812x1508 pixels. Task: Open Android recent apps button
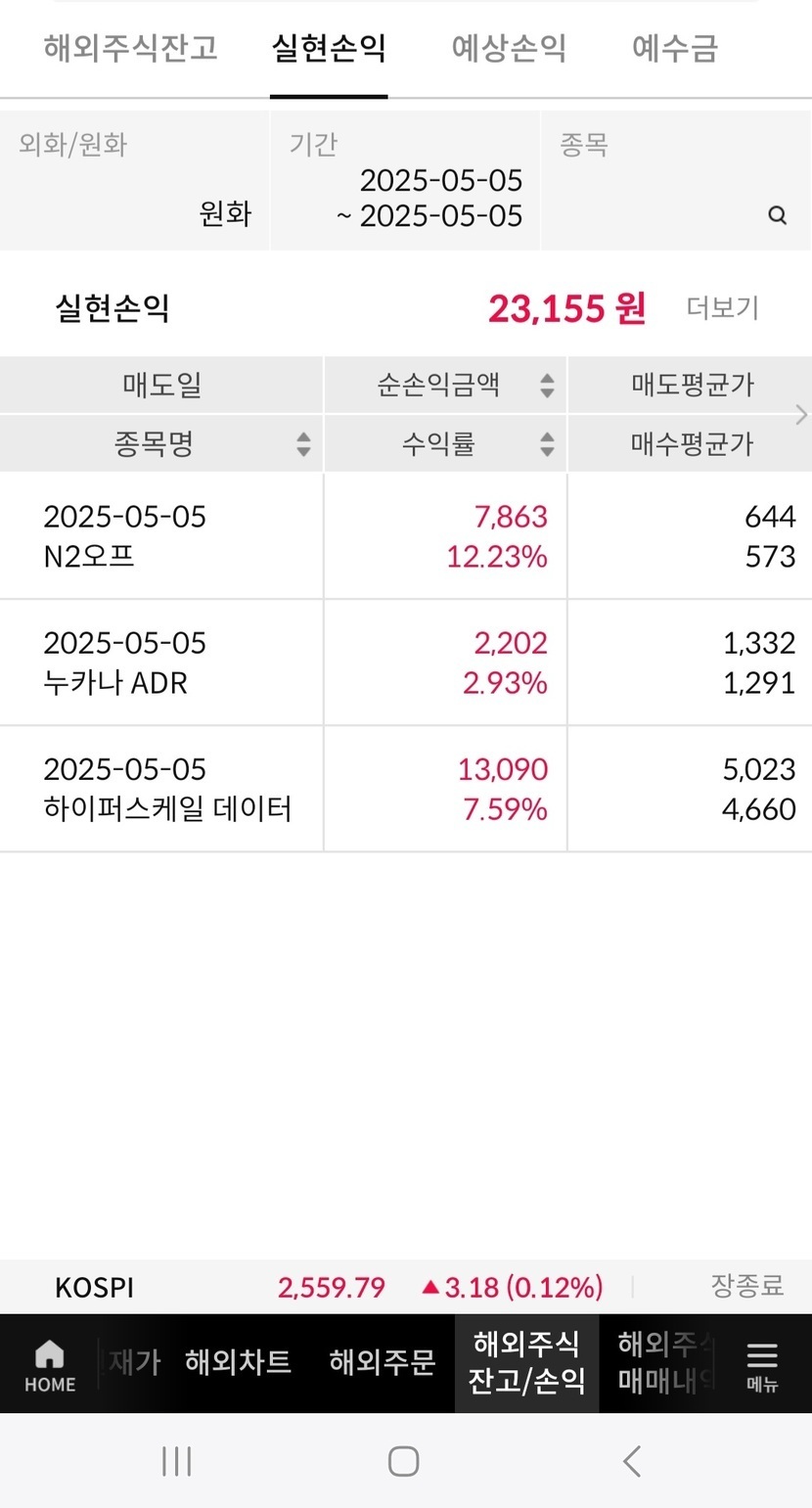176,1461
